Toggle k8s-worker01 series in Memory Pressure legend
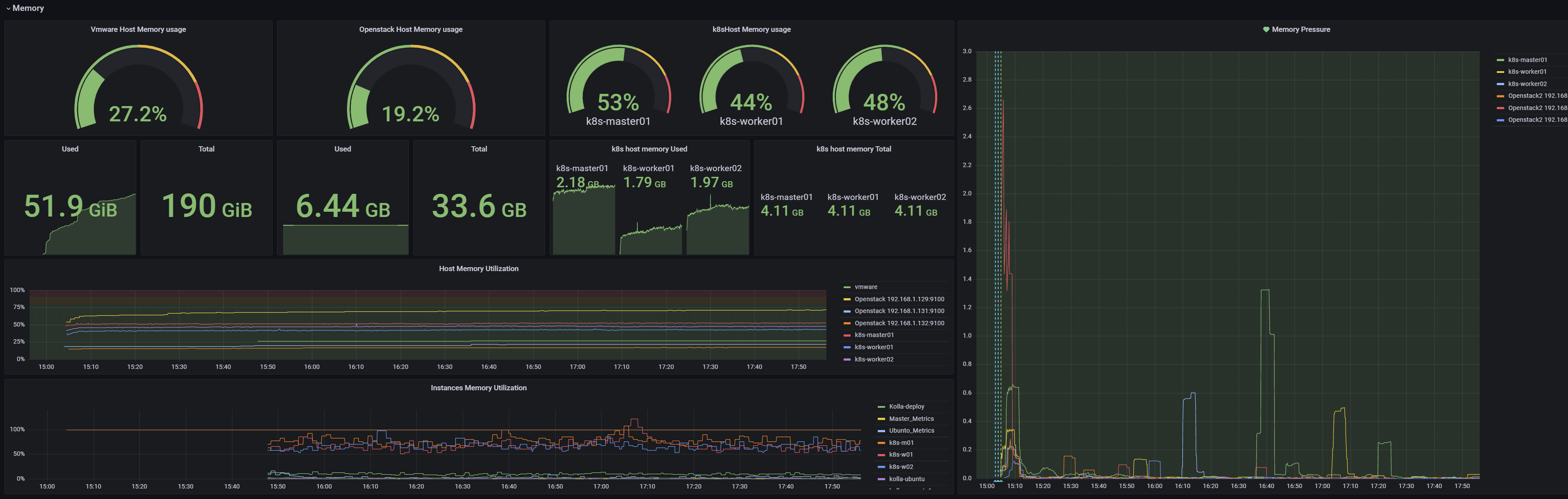The height and width of the screenshot is (499, 1568). pyautogui.click(x=1526, y=72)
